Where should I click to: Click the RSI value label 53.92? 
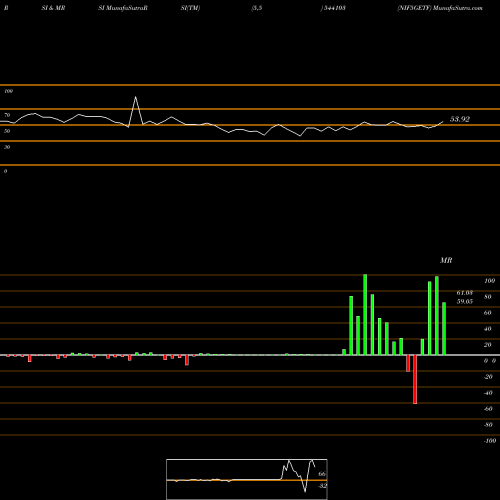tap(460, 119)
